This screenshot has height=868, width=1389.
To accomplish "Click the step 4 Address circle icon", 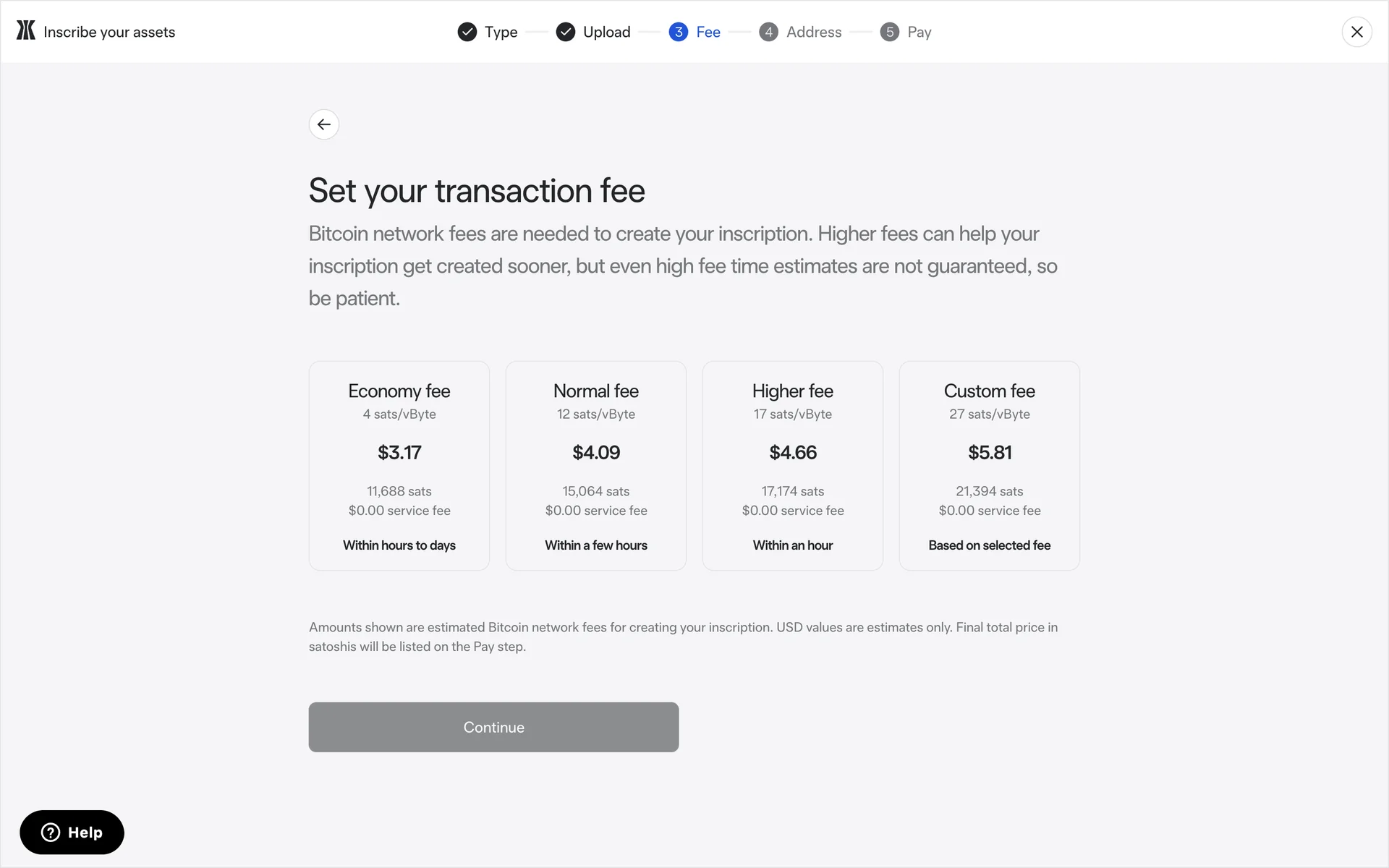I will coord(768,32).
